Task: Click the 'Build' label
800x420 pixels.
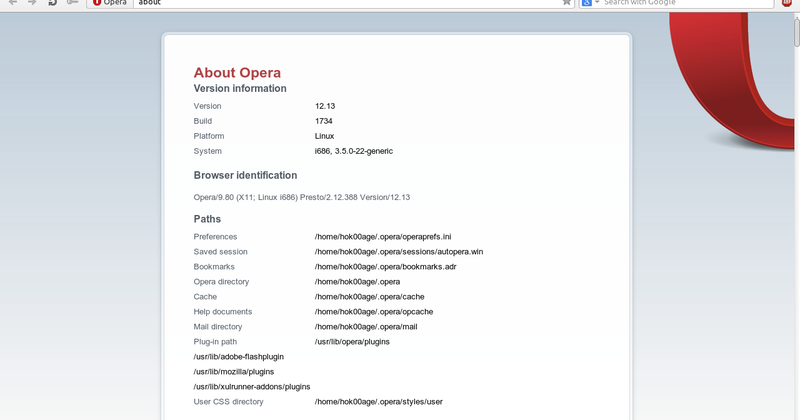Action: [203, 121]
